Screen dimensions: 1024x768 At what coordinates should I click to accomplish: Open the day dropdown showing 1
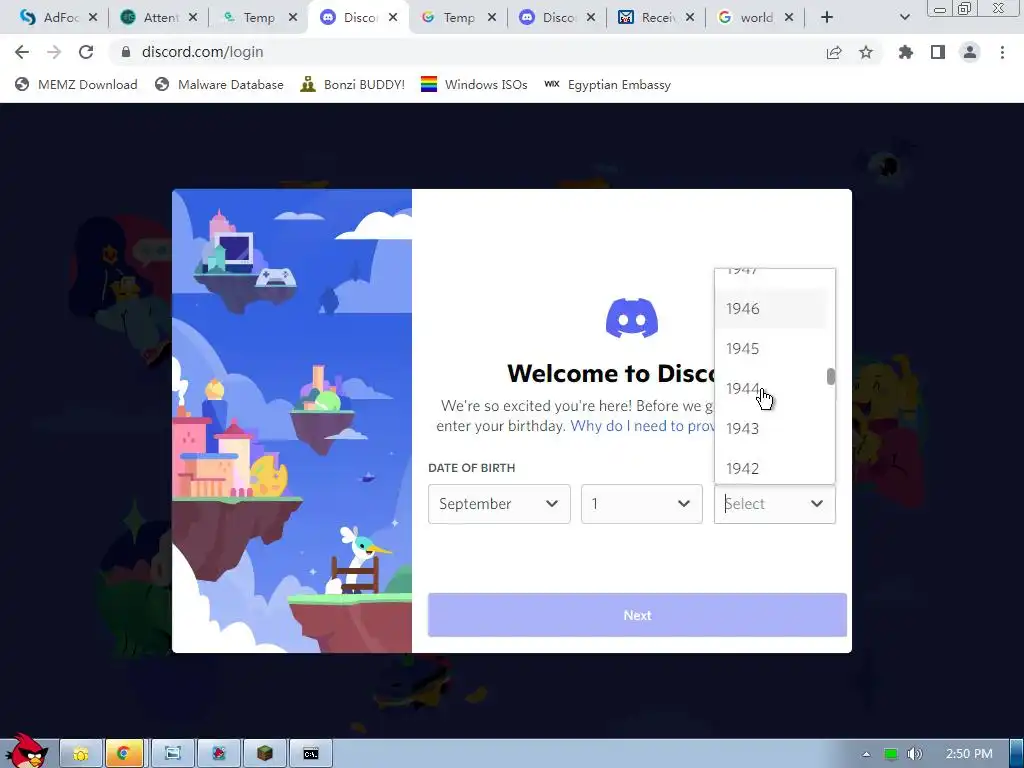pos(641,504)
